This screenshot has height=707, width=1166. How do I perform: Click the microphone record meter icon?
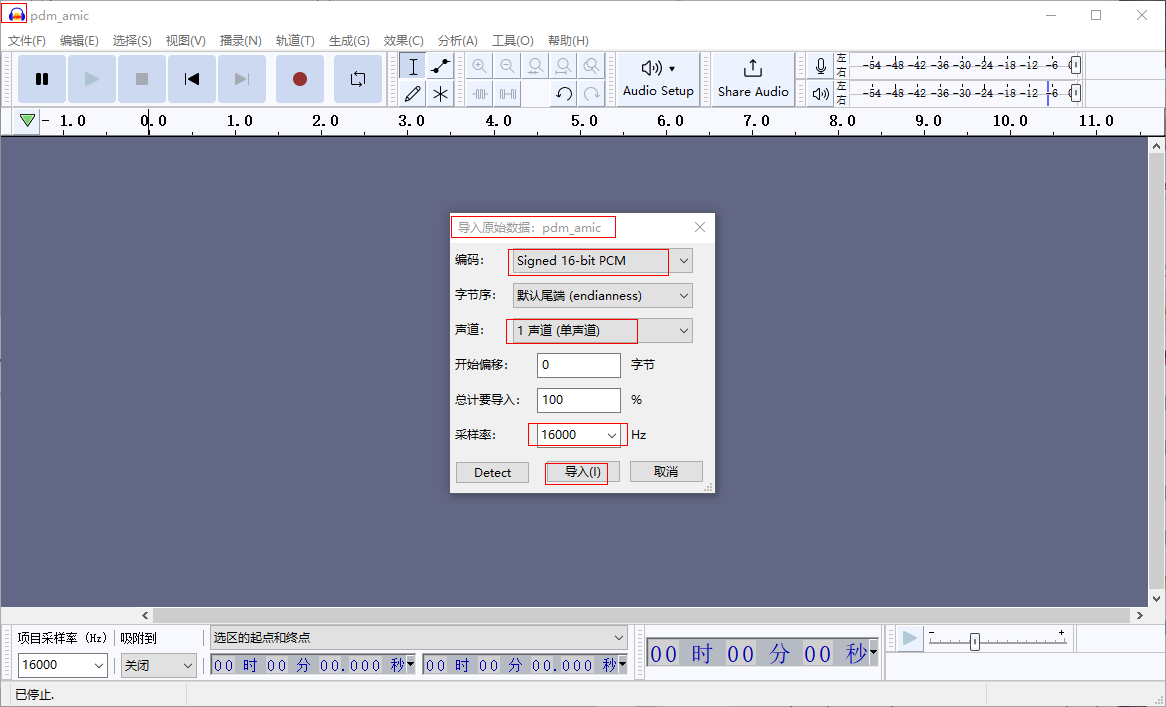[821, 66]
